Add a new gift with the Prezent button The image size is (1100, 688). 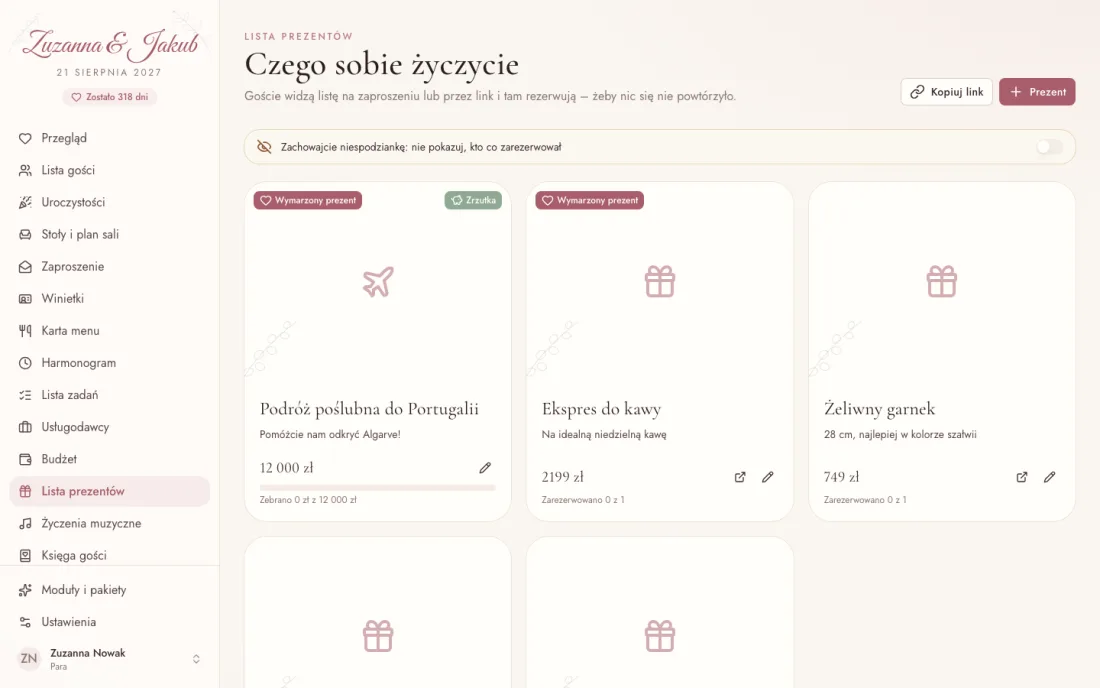click(x=1037, y=92)
